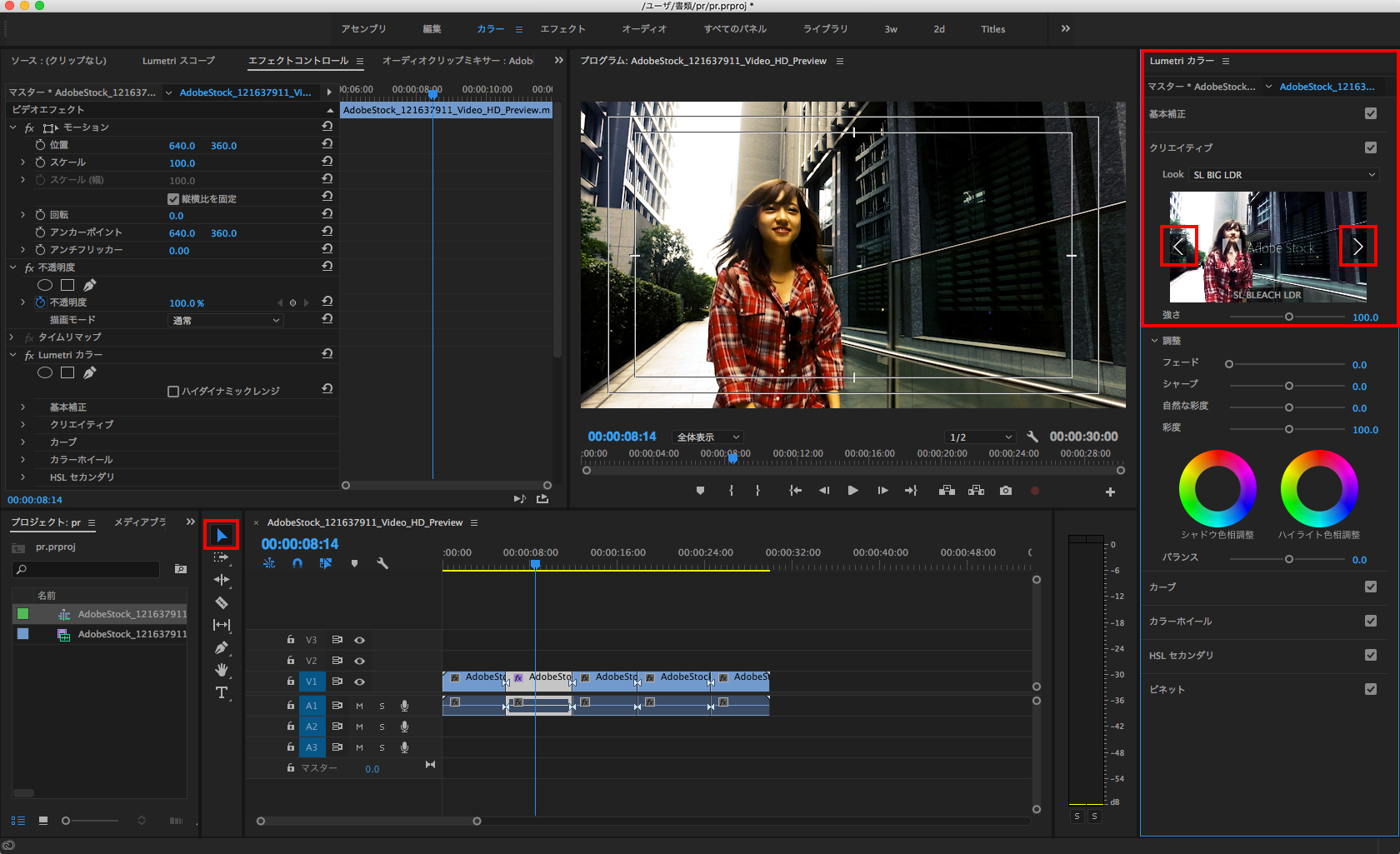Click the 強さ intensity slider handle
Viewport: 1400px width, 854px height.
coord(1289,317)
